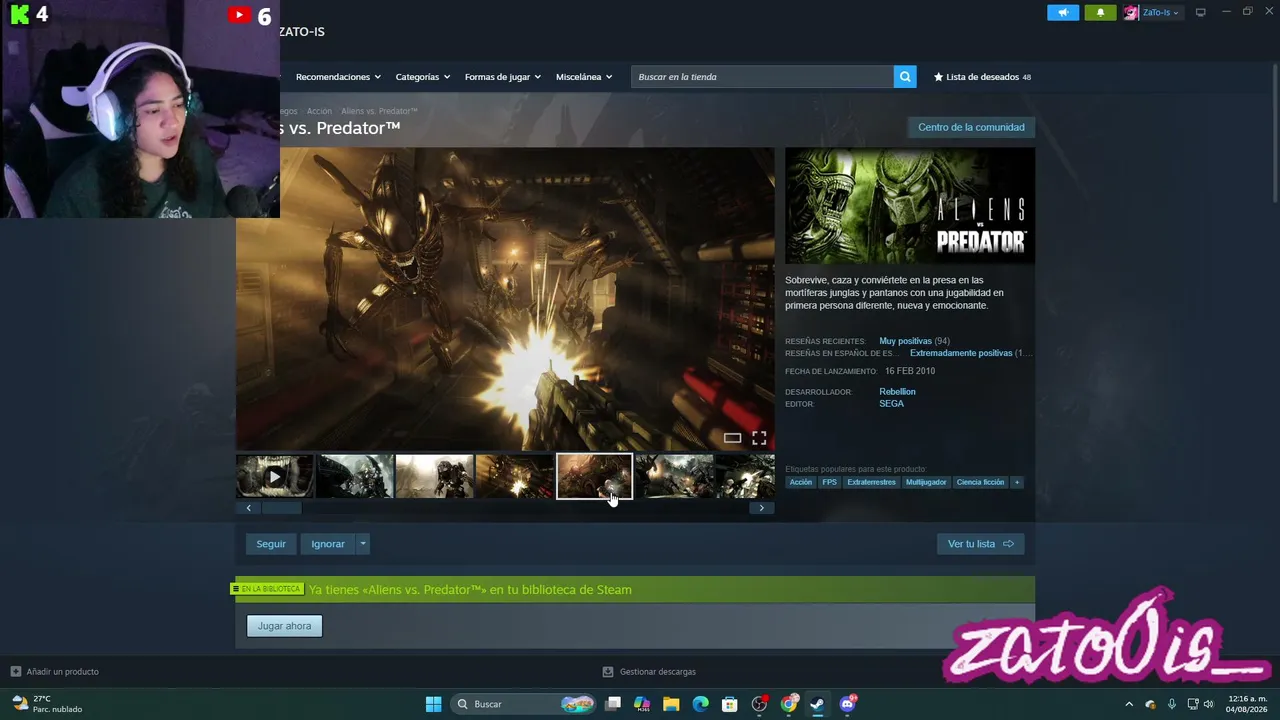Click the Ignorar button
Image resolution: width=1280 pixels, height=720 pixels.
point(328,544)
